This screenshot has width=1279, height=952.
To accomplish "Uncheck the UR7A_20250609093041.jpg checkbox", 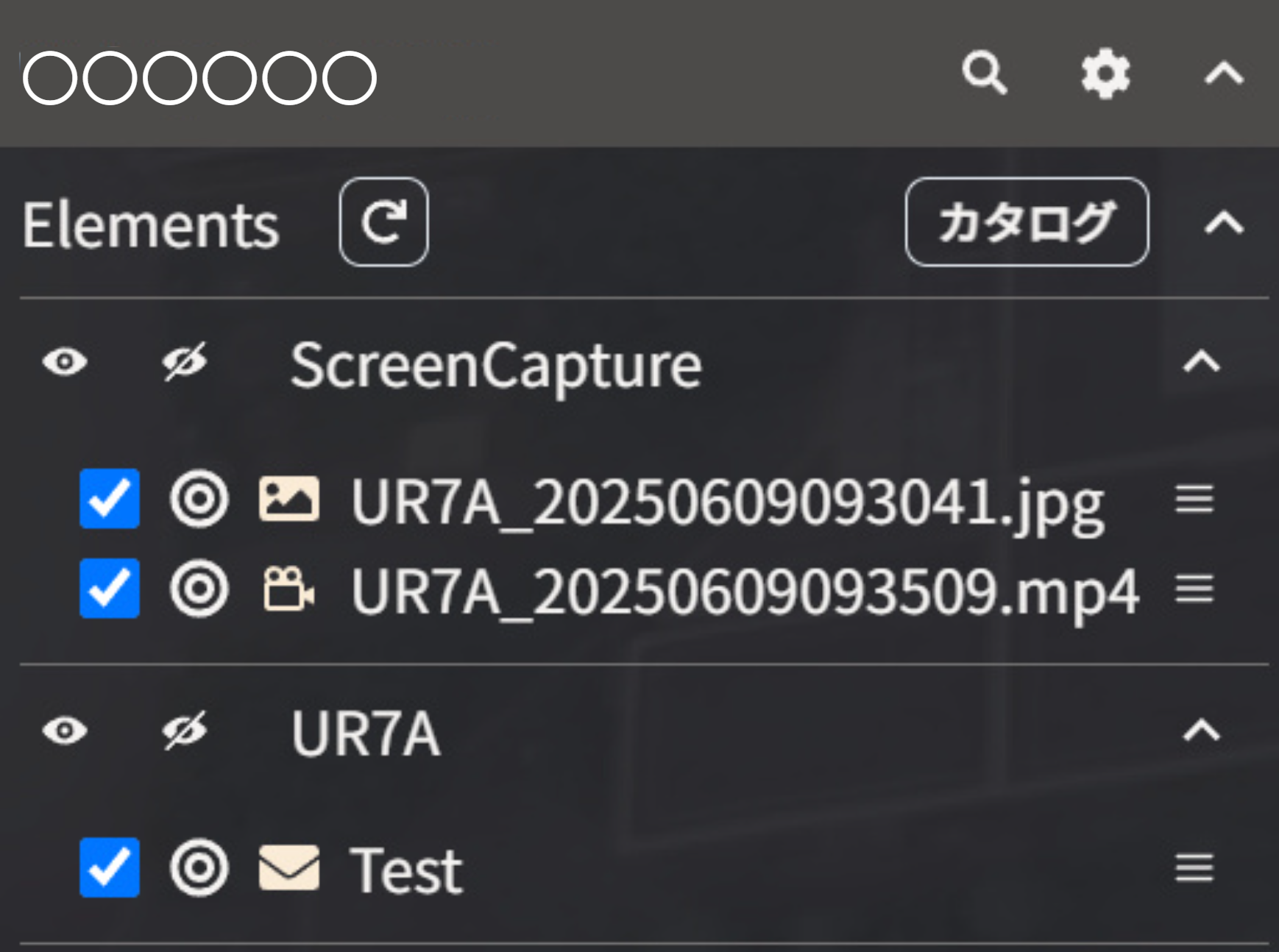I will (x=110, y=500).
